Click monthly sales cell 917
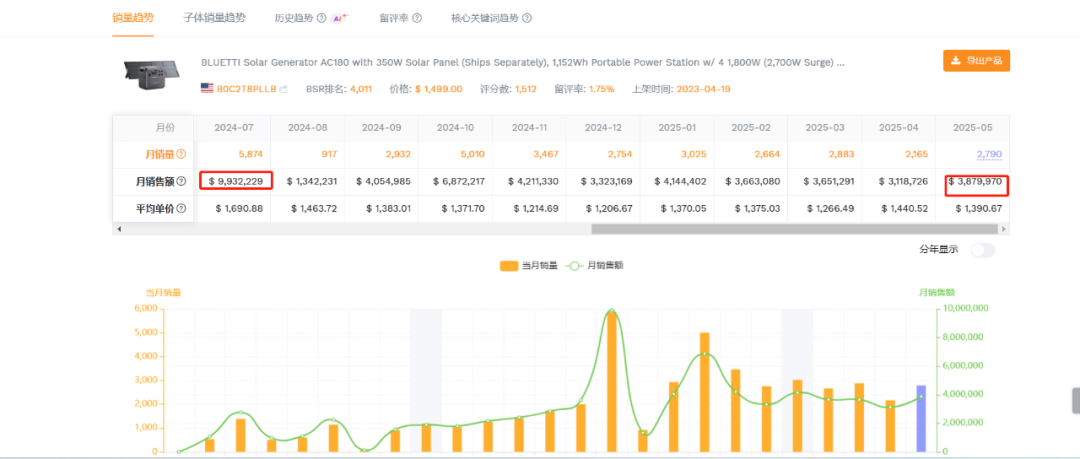 (x=329, y=154)
